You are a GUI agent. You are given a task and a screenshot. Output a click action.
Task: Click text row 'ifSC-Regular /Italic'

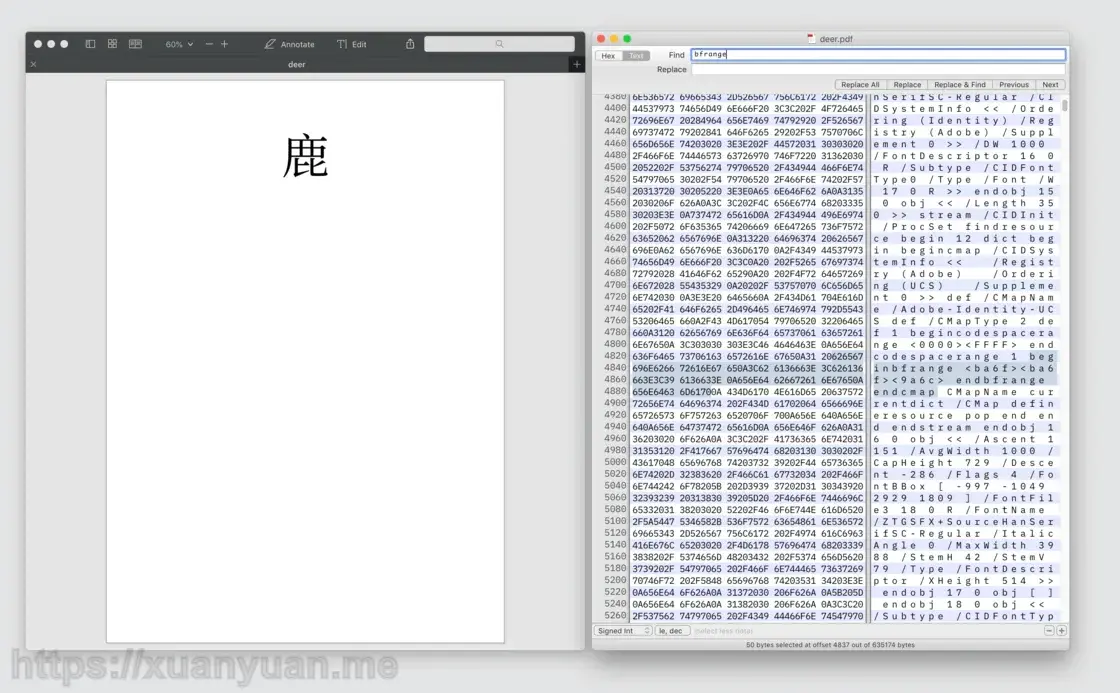pos(964,533)
